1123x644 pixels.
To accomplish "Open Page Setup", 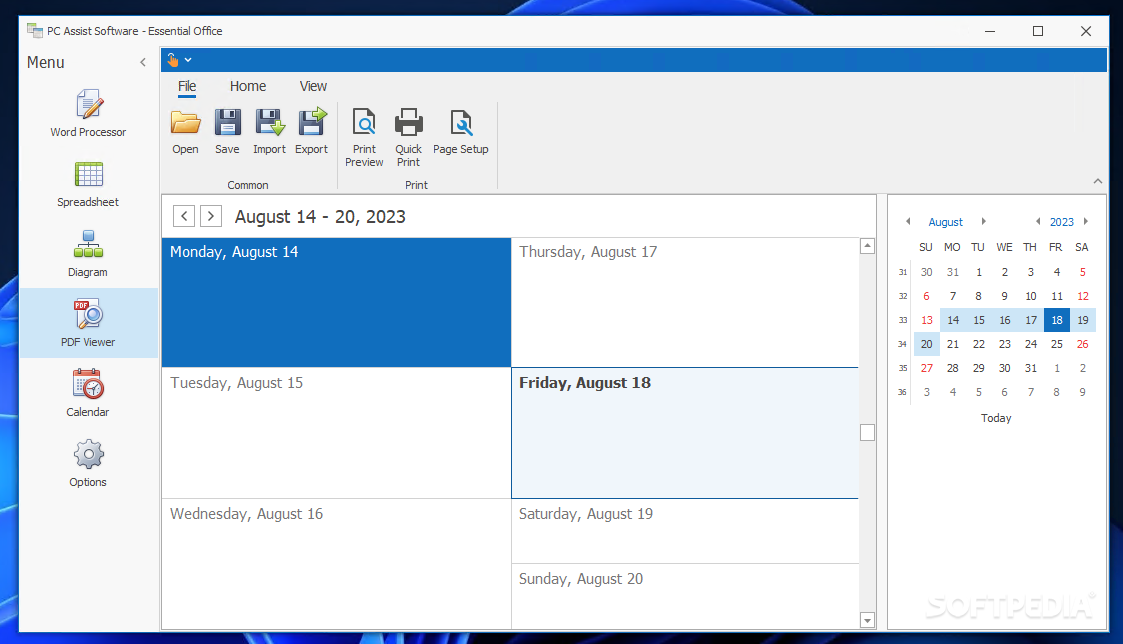I will pyautogui.click(x=461, y=131).
